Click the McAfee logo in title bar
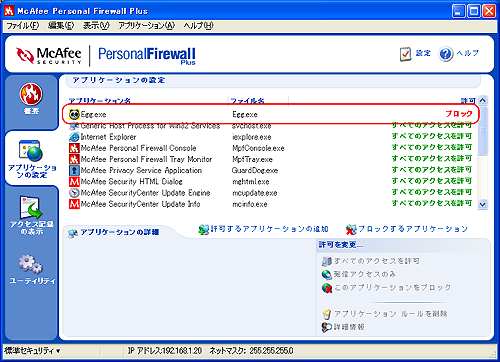 coord(9,11)
